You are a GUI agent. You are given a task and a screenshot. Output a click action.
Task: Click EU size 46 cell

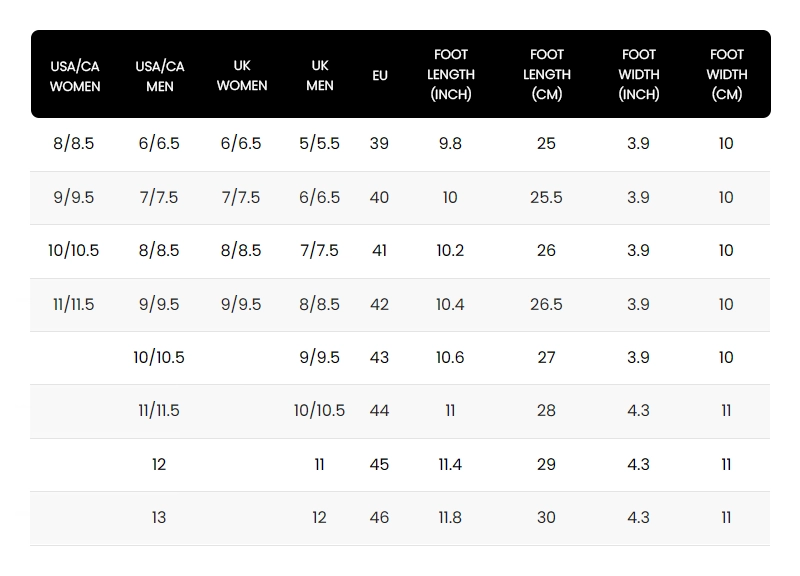pyautogui.click(x=379, y=518)
